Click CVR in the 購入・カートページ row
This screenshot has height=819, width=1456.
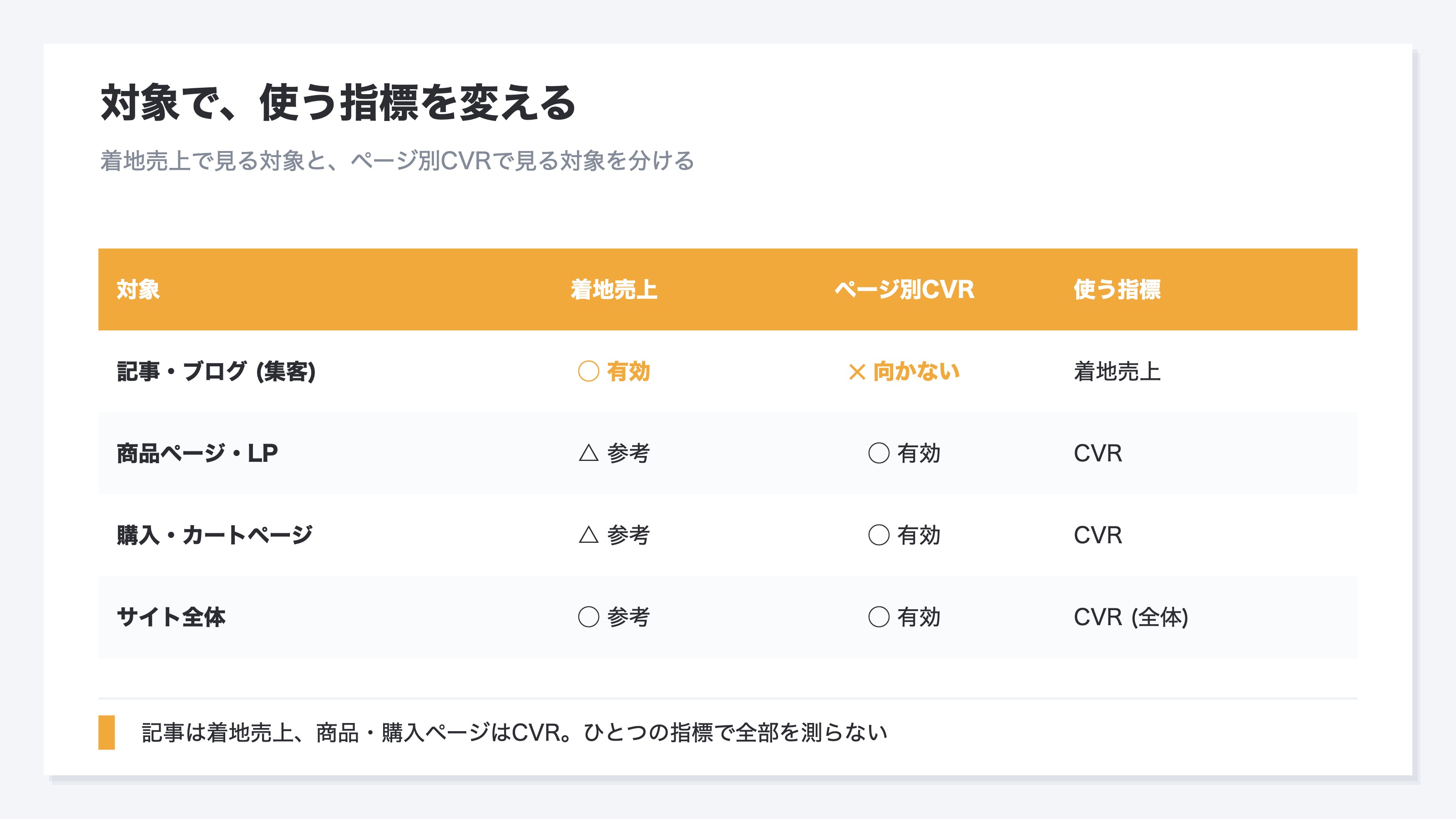[1097, 535]
